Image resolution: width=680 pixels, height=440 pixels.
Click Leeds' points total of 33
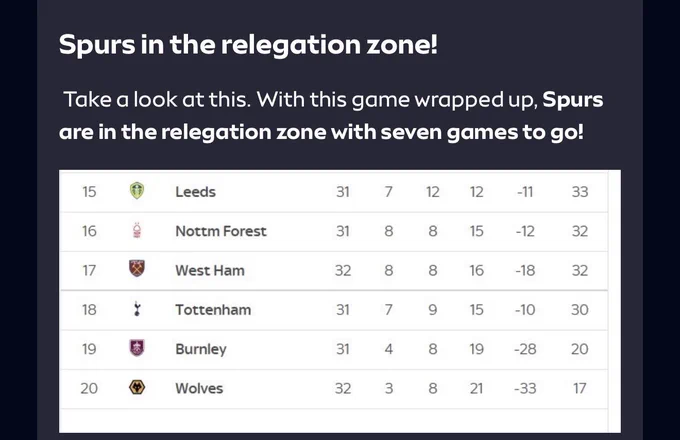coord(580,192)
